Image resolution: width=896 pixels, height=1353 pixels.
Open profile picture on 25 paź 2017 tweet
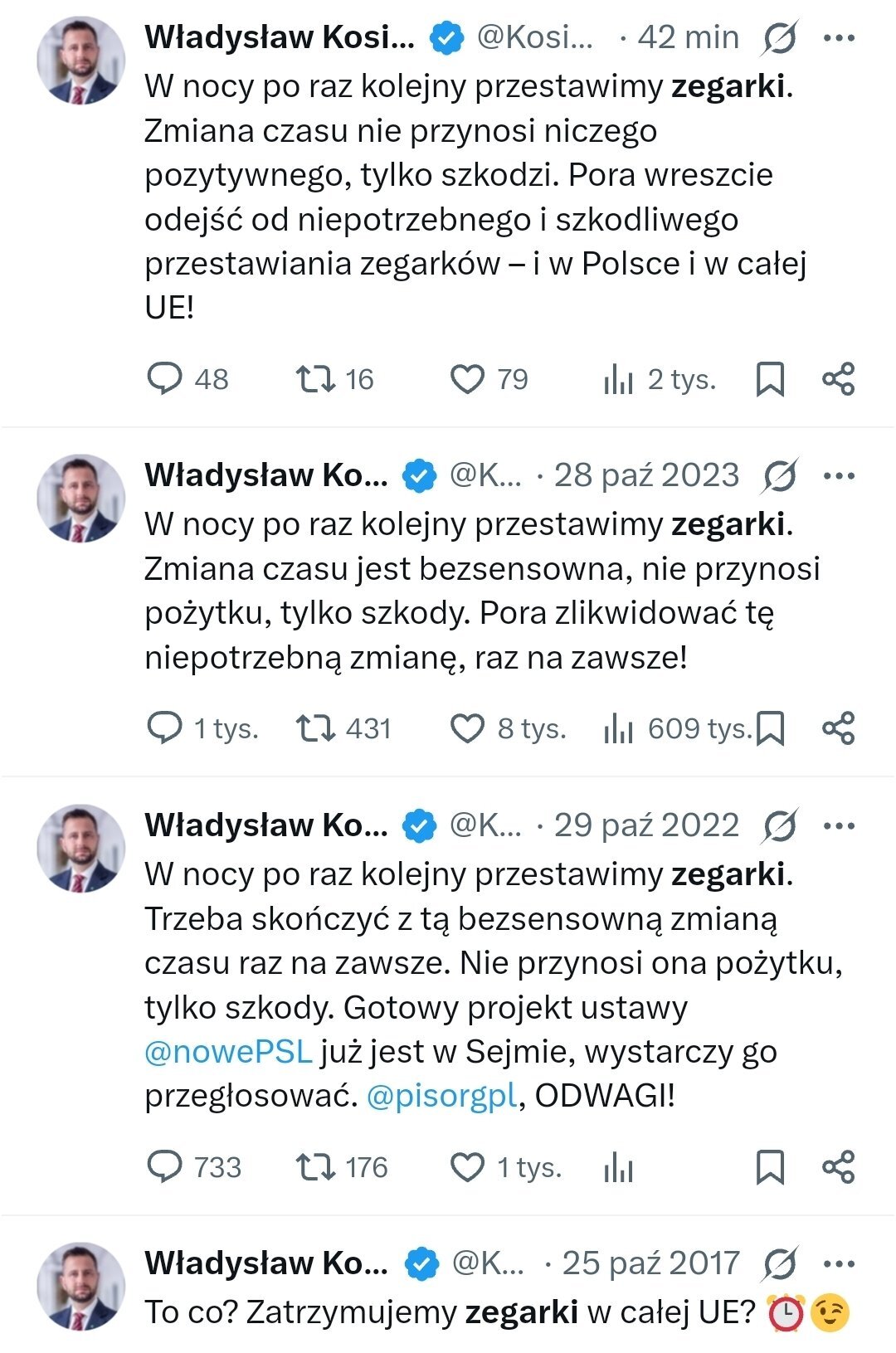(x=80, y=1286)
